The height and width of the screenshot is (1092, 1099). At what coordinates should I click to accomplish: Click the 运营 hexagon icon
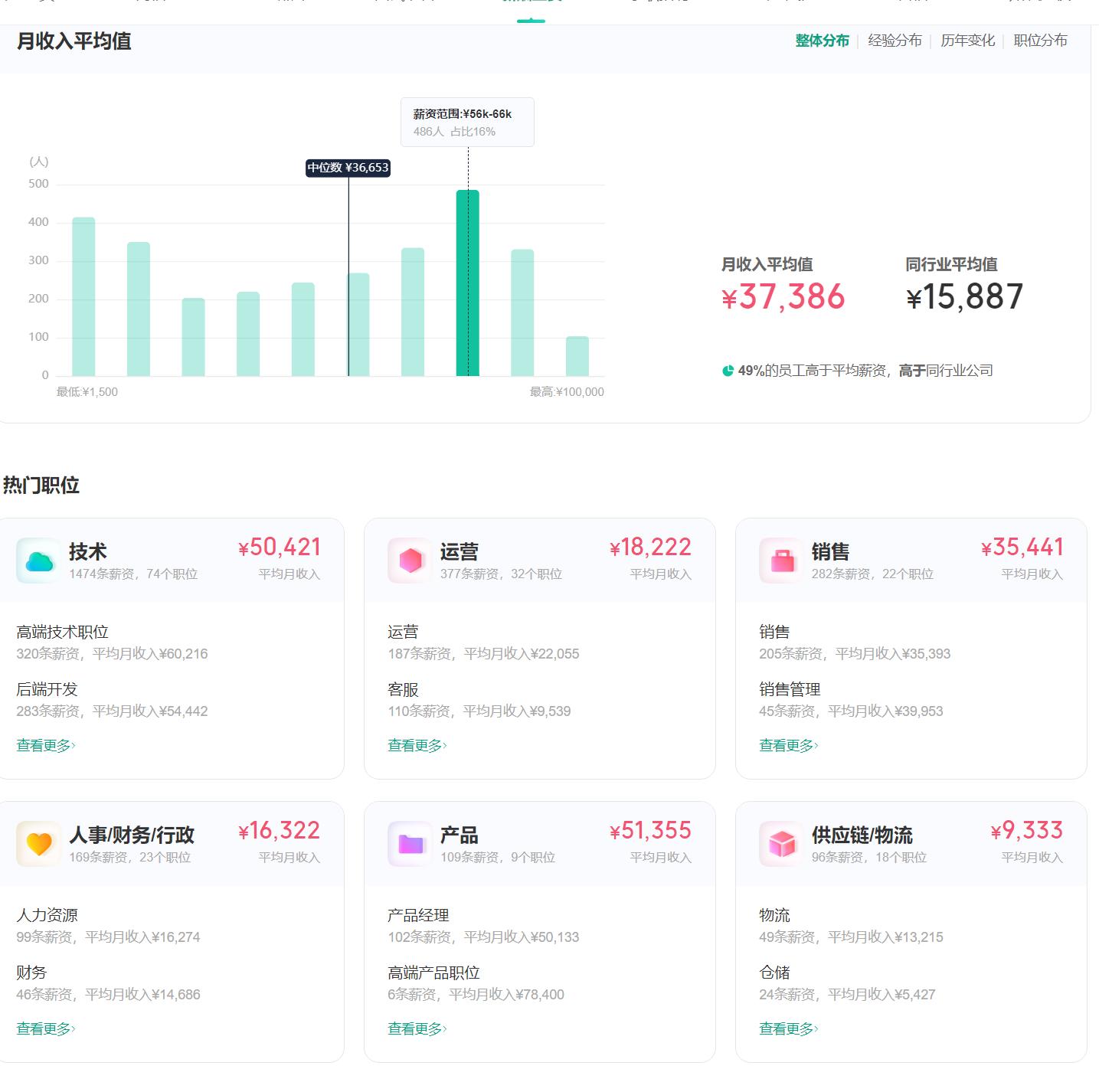pyautogui.click(x=409, y=560)
